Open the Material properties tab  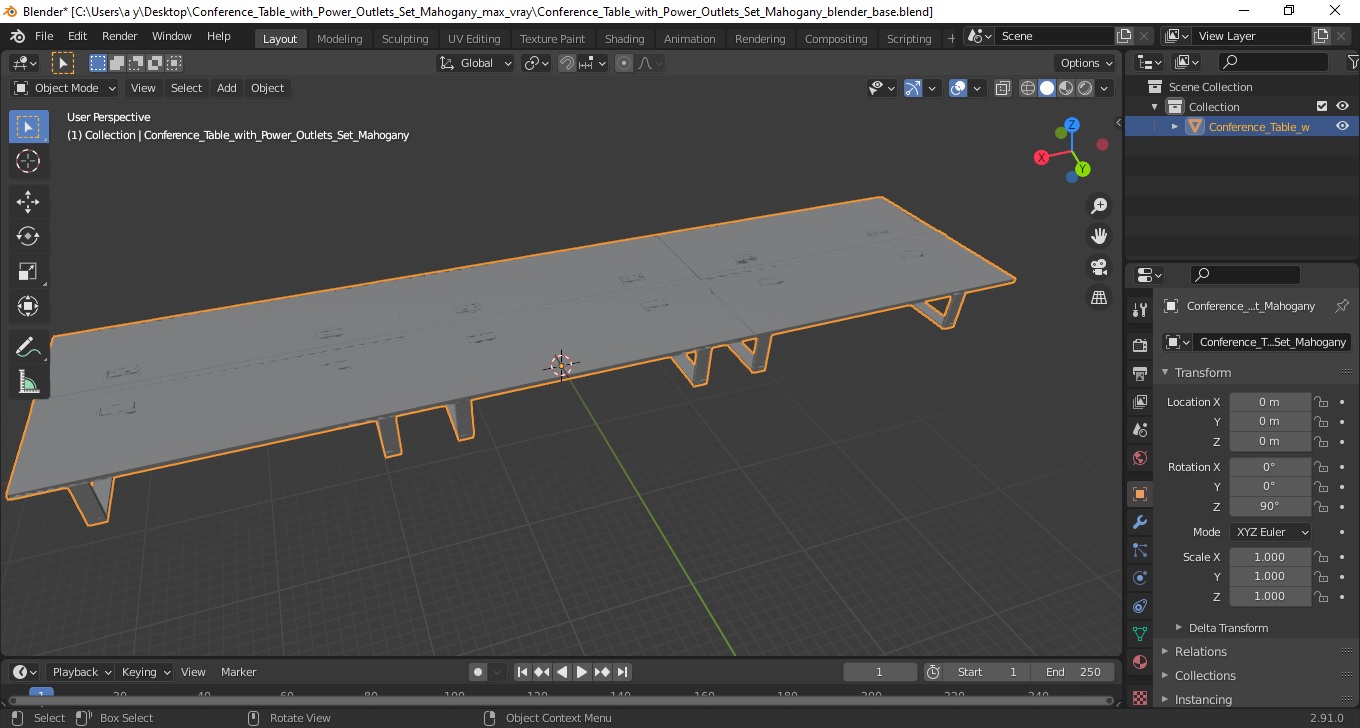click(x=1139, y=662)
